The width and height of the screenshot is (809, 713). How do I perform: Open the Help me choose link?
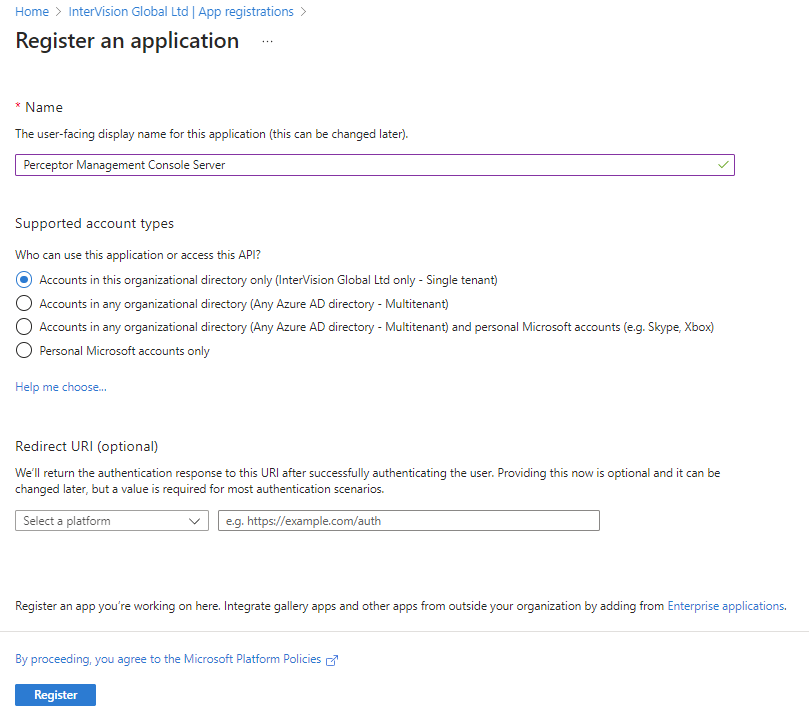click(x=61, y=387)
